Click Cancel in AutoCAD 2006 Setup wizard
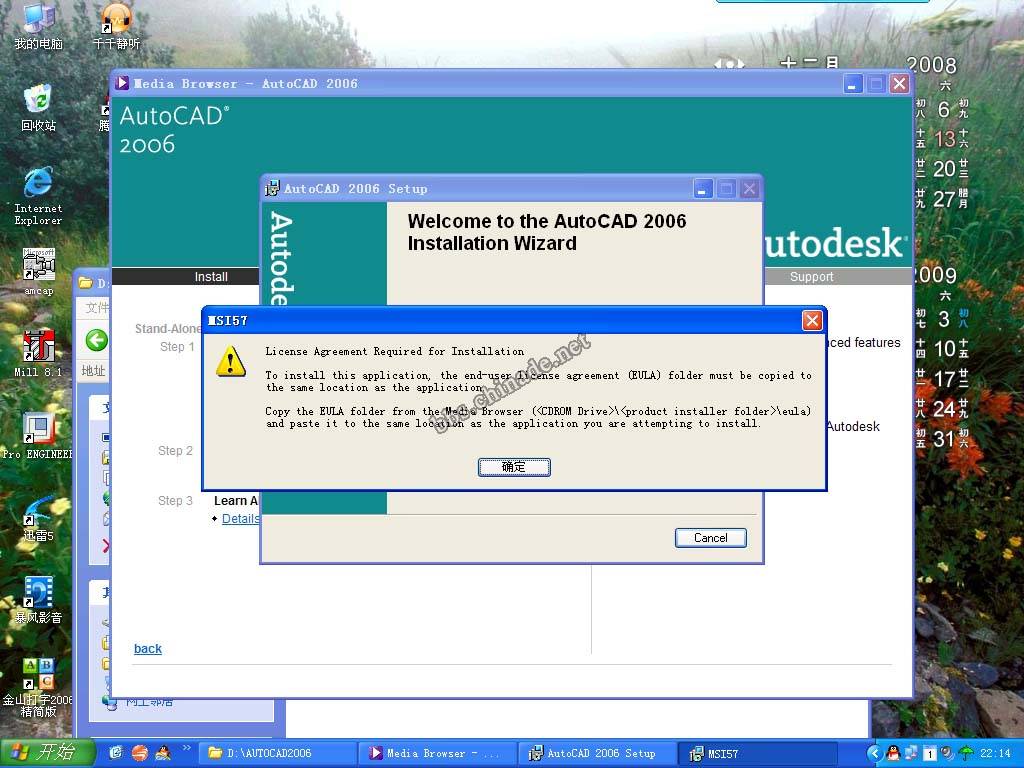 [710, 537]
